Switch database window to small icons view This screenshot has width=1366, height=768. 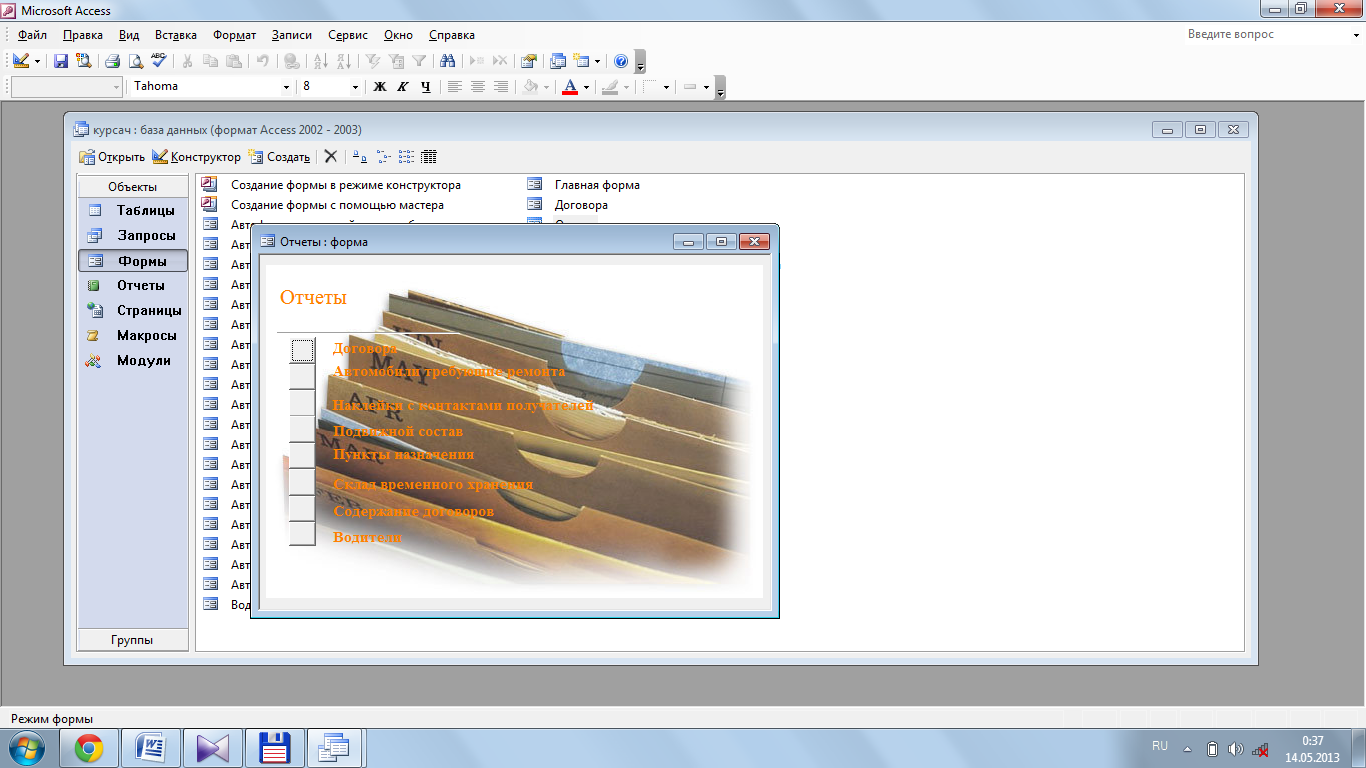[x=383, y=157]
